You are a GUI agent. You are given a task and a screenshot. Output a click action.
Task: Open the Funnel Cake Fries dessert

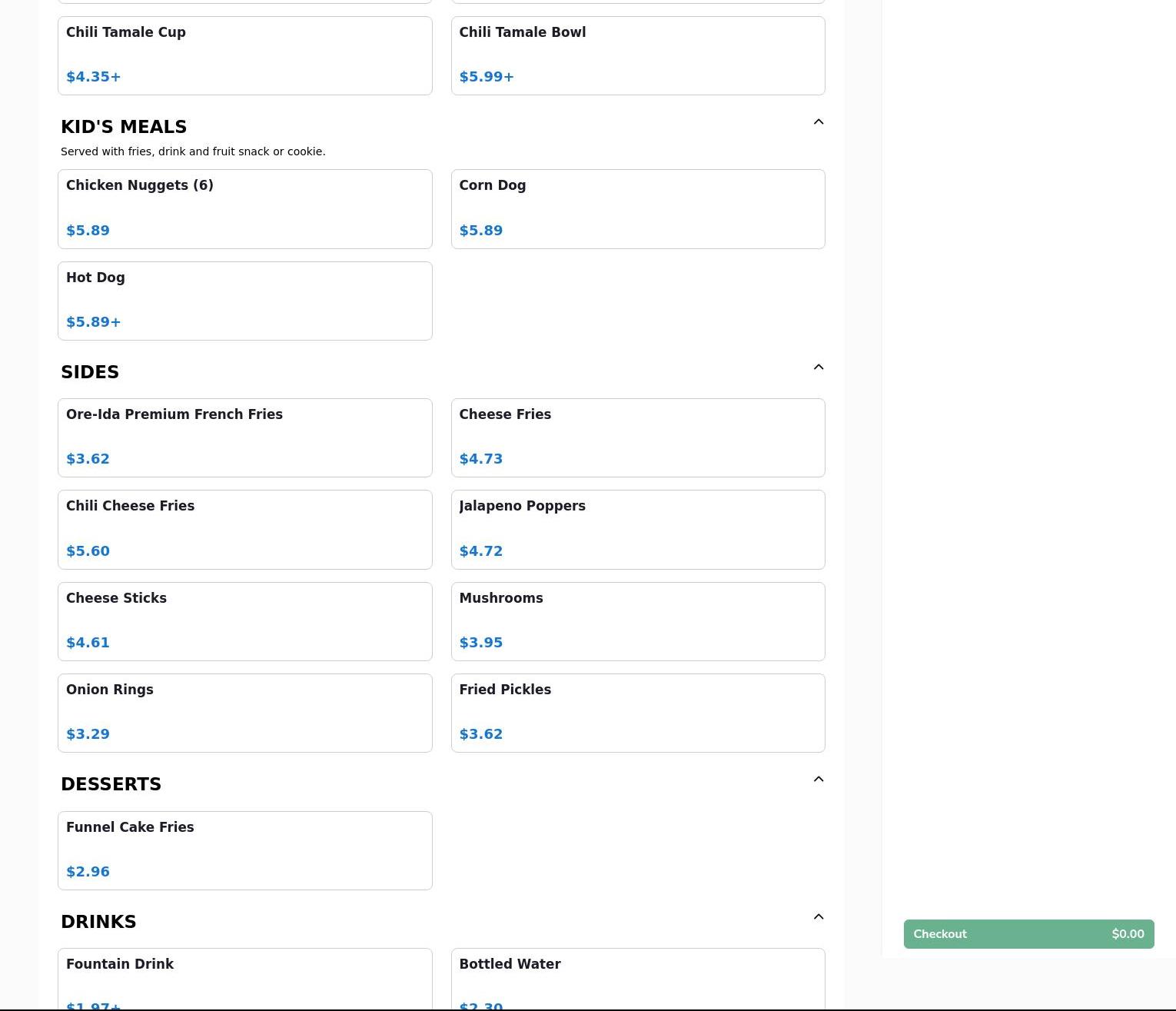244,850
